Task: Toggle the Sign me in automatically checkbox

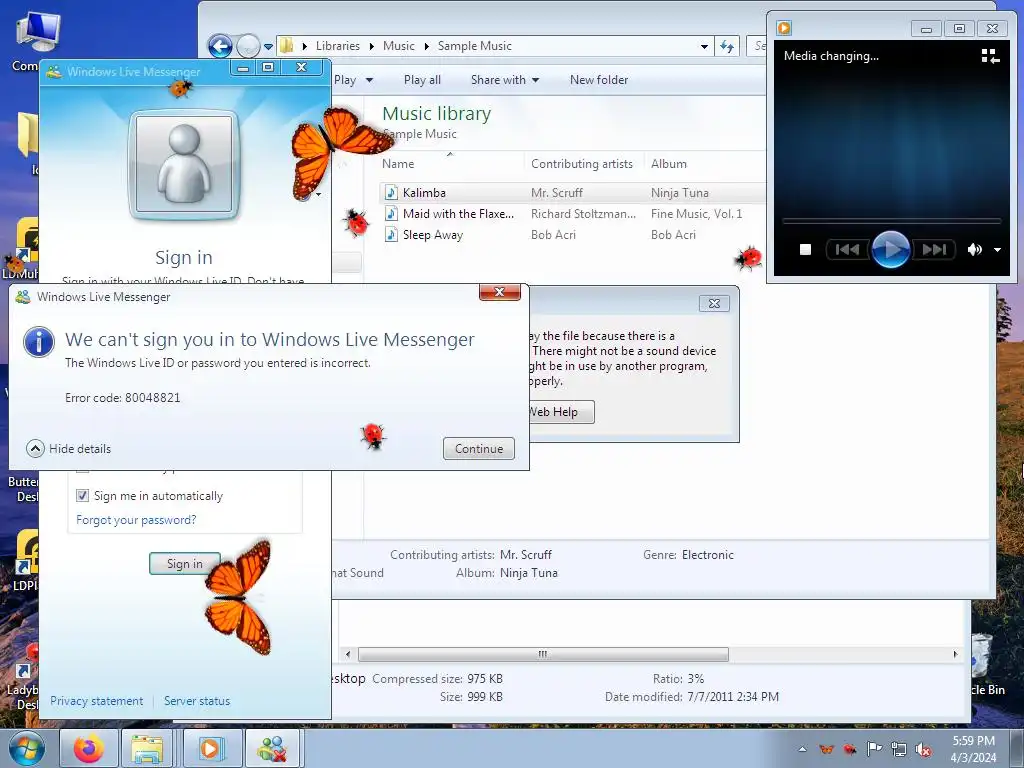Action: (x=82, y=496)
